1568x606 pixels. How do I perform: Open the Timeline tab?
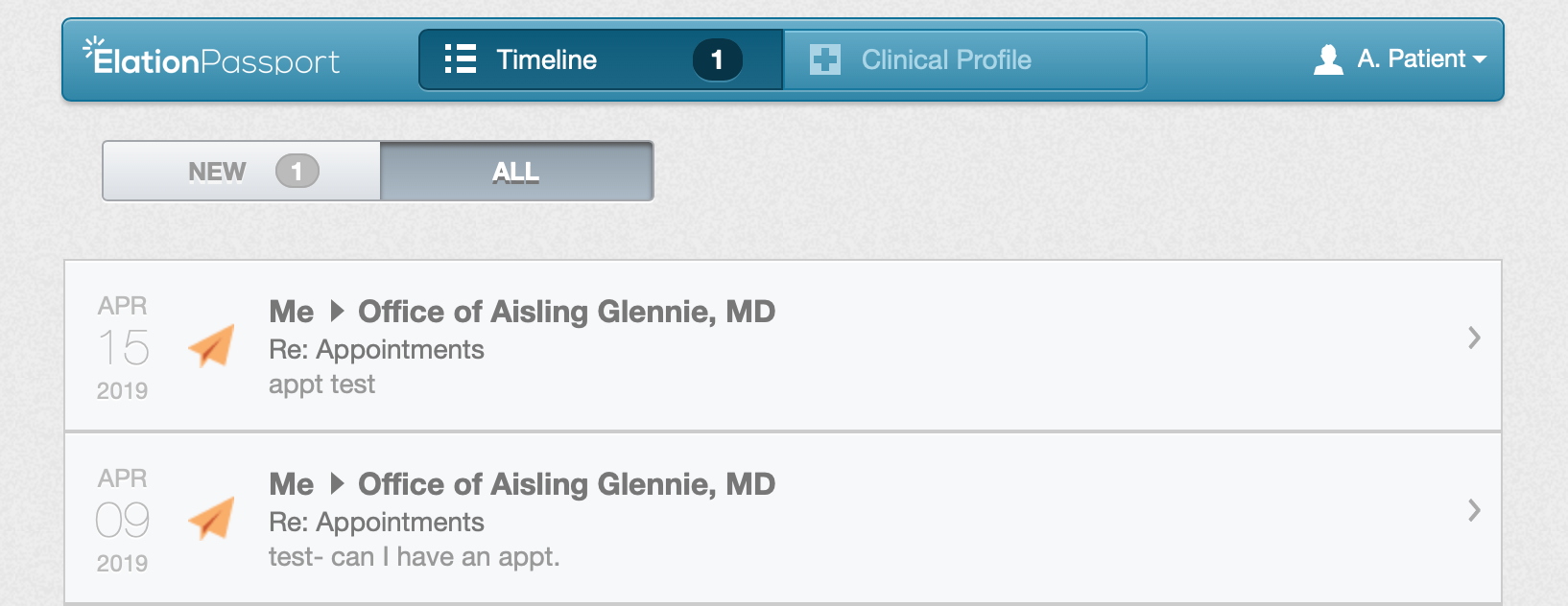pyautogui.click(x=547, y=59)
